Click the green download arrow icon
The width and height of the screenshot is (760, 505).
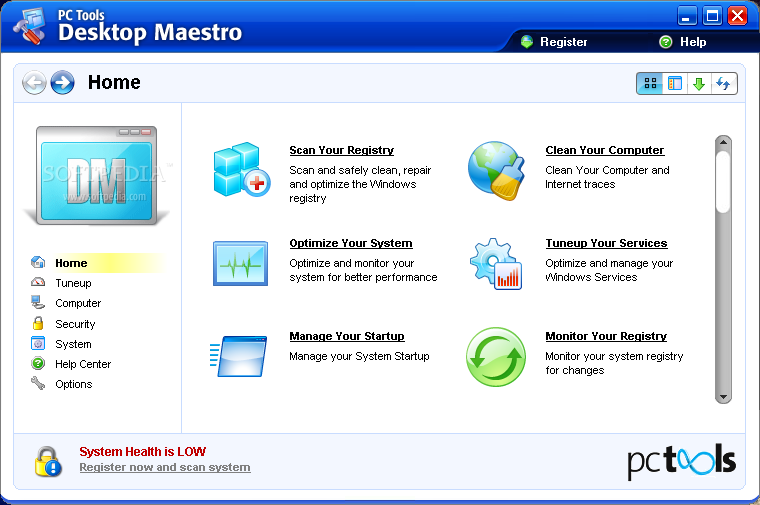pos(699,83)
